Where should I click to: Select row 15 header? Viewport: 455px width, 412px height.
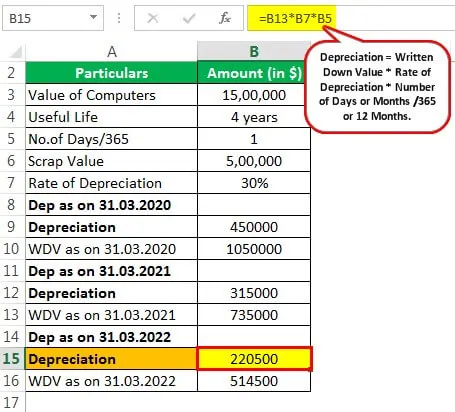(12, 359)
